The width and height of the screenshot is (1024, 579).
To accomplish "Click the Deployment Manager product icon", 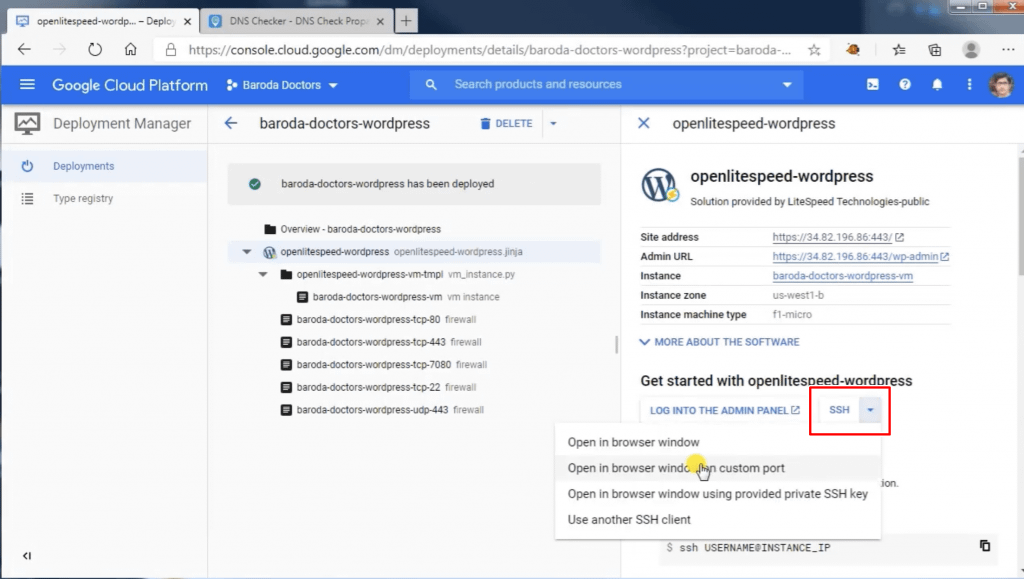I will [27, 123].
